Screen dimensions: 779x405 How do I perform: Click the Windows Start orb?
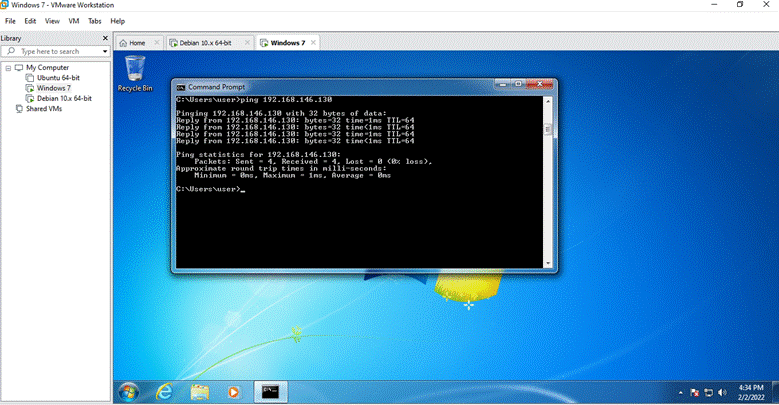(129, 392)
